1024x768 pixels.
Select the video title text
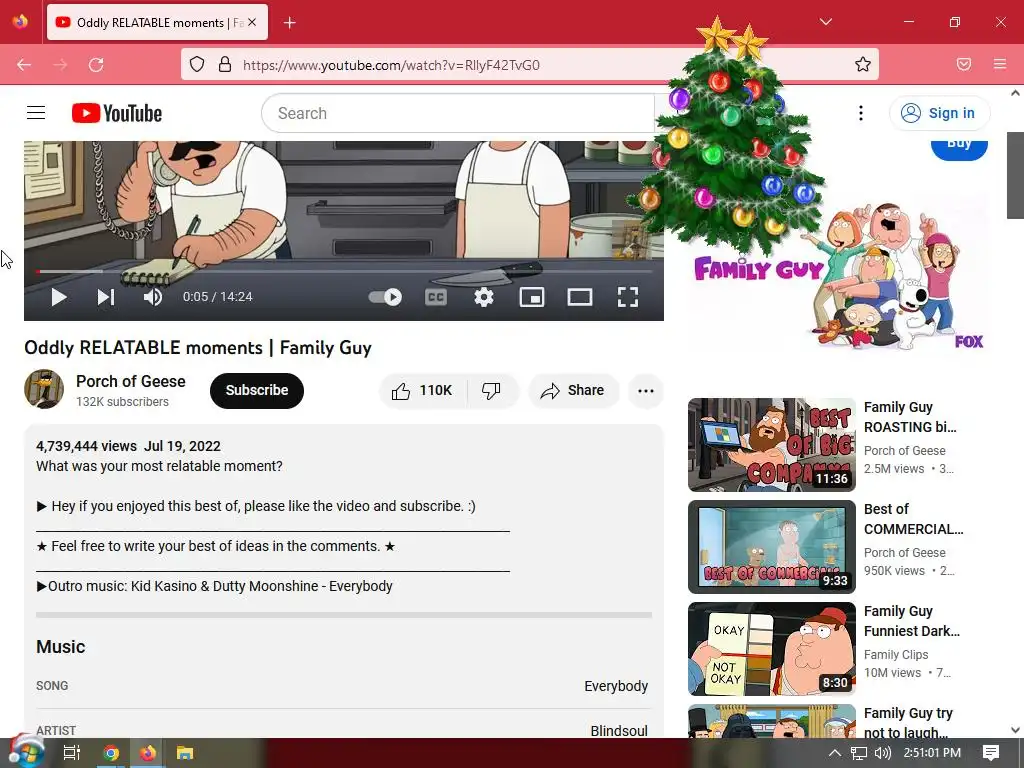pos(198,347)
